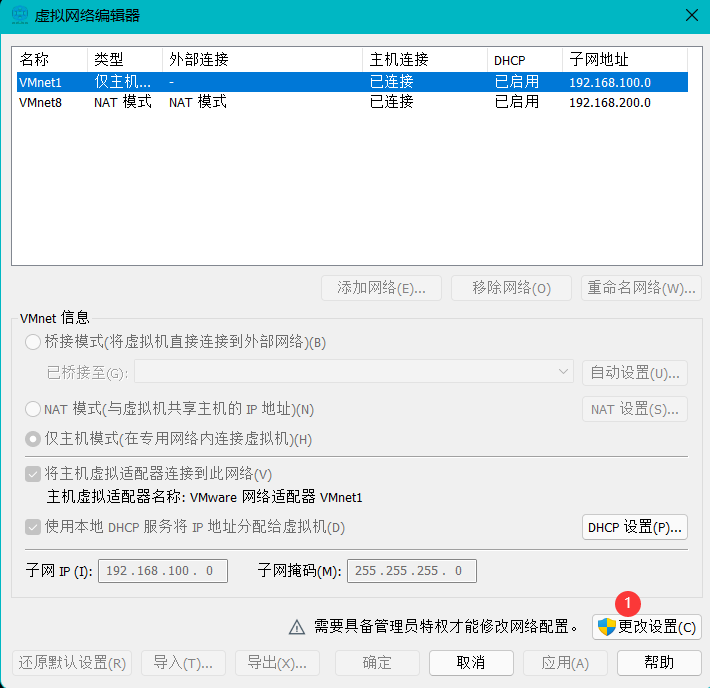Click the 子网地址 column header

pos(625,59)
